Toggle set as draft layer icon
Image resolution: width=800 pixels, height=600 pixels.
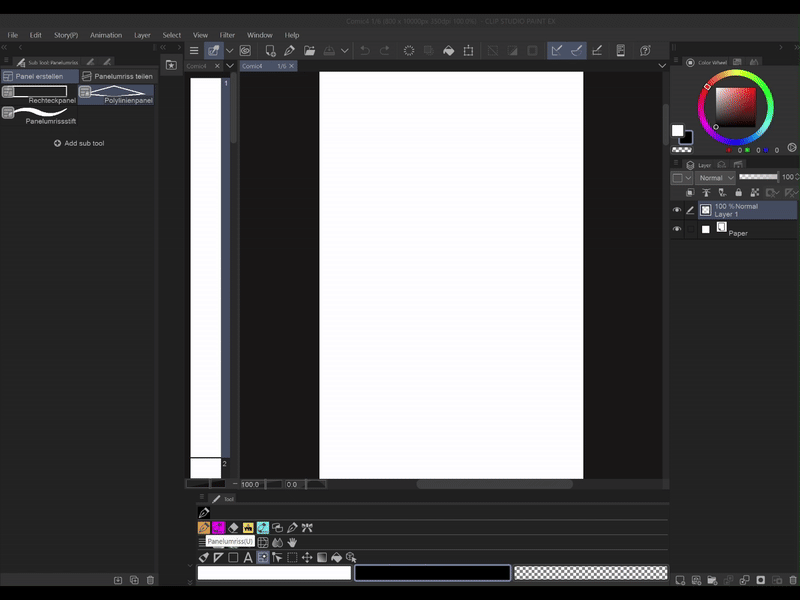click(x=722, y=192)
